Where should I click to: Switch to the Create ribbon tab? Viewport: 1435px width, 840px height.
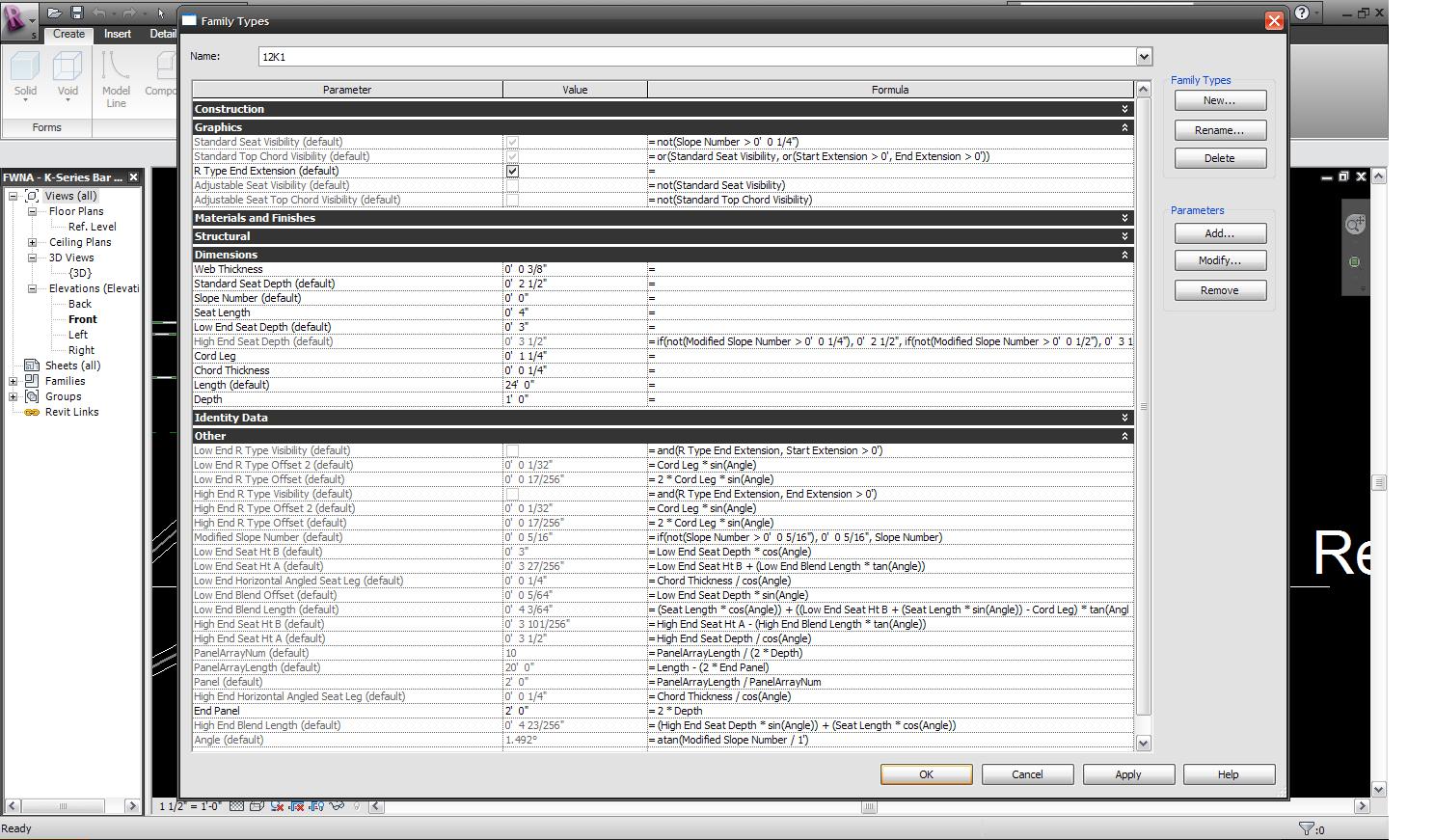[x=68, y=34]
